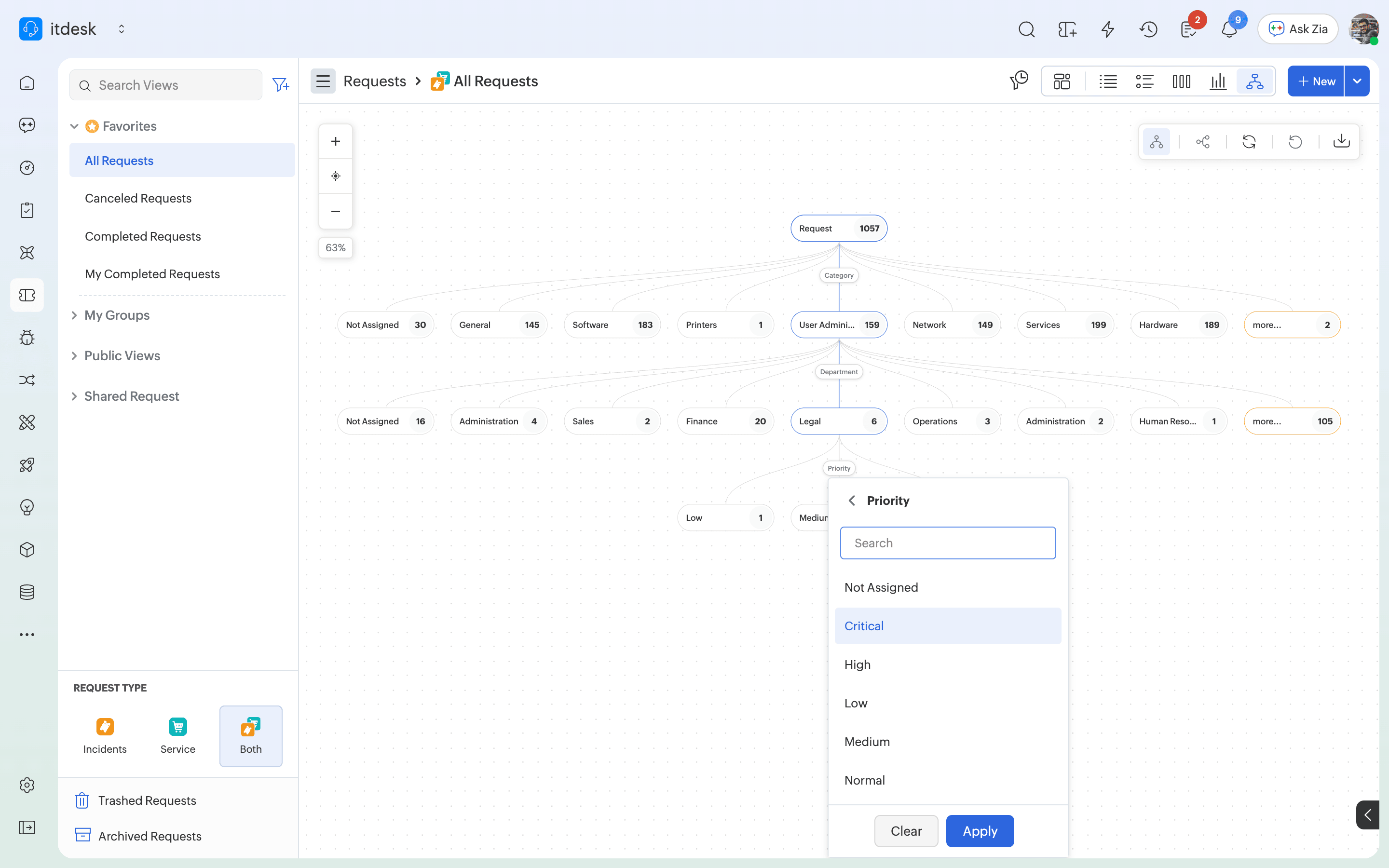Choose High in the Priority list
The height and width of the screenshot is (868, 1389).
(948, 664)
